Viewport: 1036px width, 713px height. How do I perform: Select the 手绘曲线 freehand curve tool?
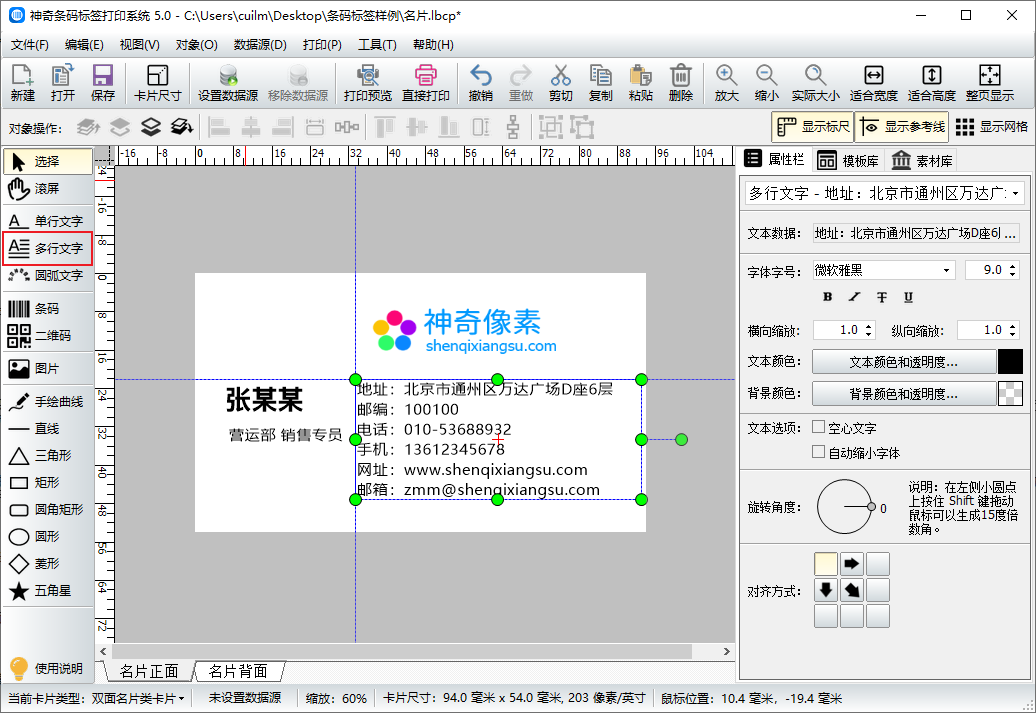(48, 402)
